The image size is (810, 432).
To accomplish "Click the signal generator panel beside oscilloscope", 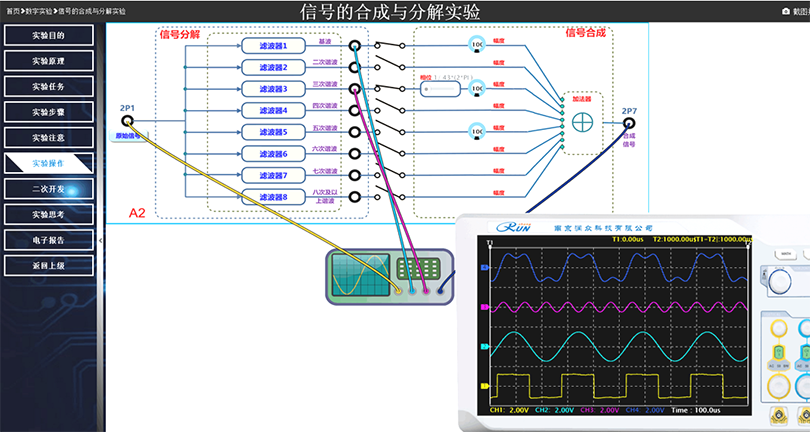I will point(415,270).
